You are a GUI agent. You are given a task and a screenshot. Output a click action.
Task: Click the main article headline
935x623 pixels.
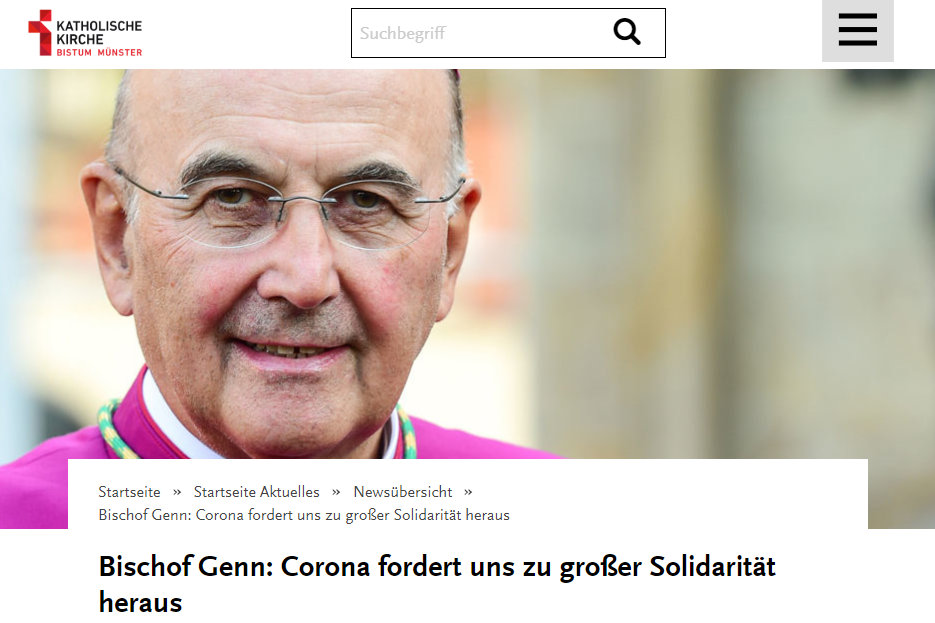pyautogui.click(x=437, y=584)
